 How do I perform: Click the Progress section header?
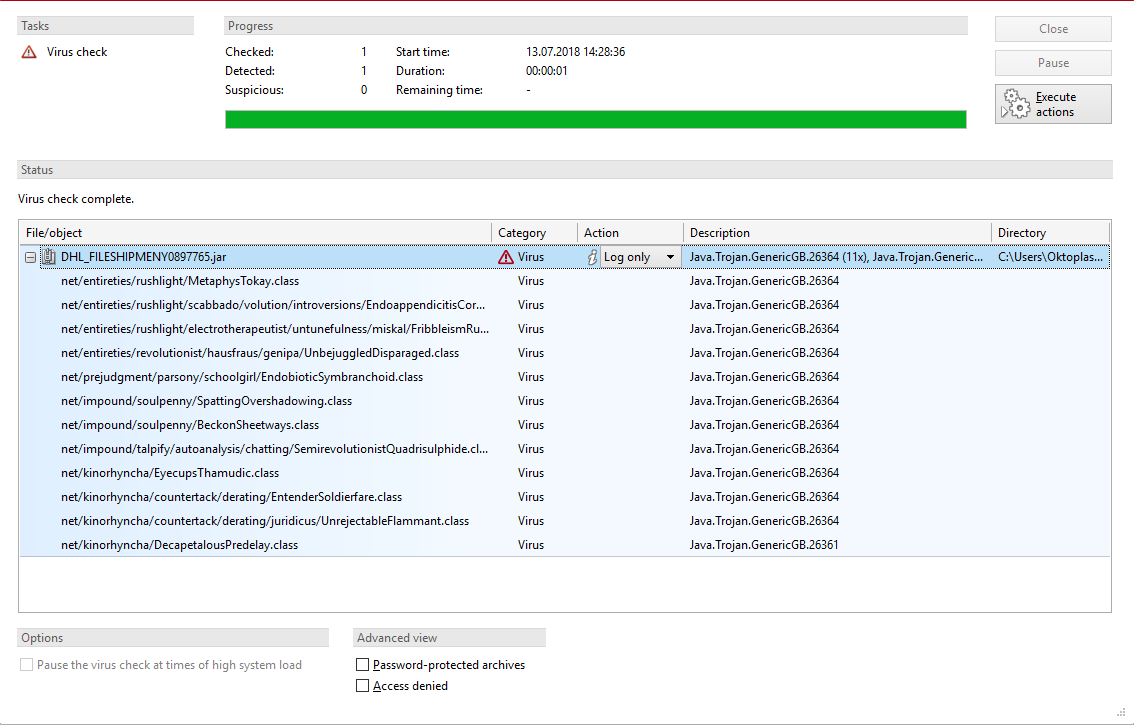click(595, 25)
